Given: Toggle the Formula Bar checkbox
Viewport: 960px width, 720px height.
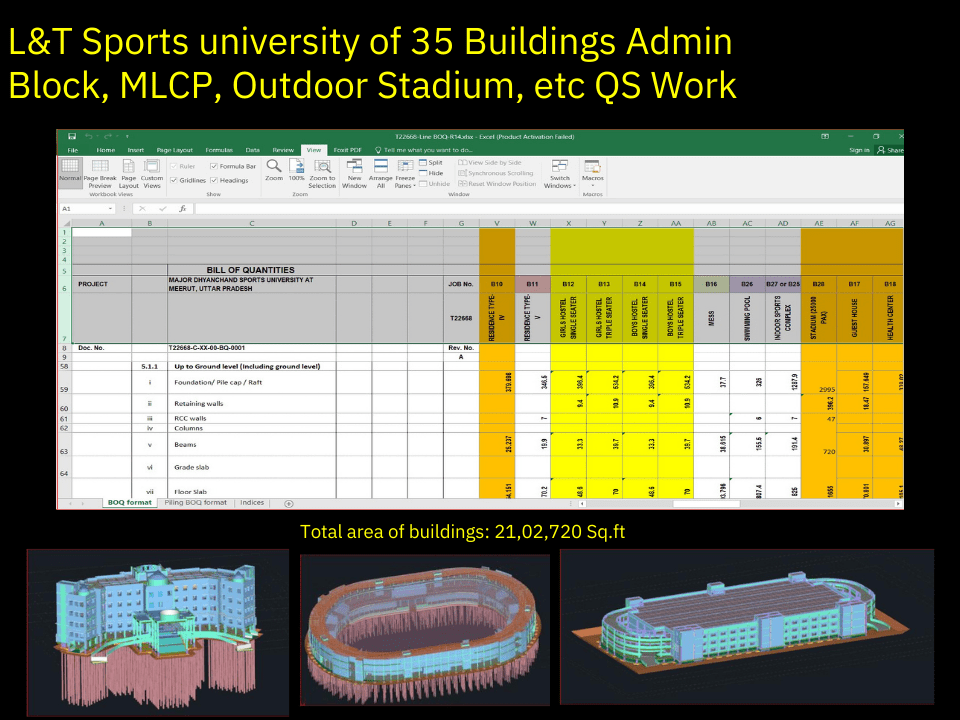Looking at the screenshot, I should pyautogui.click(x=214, y=167).
